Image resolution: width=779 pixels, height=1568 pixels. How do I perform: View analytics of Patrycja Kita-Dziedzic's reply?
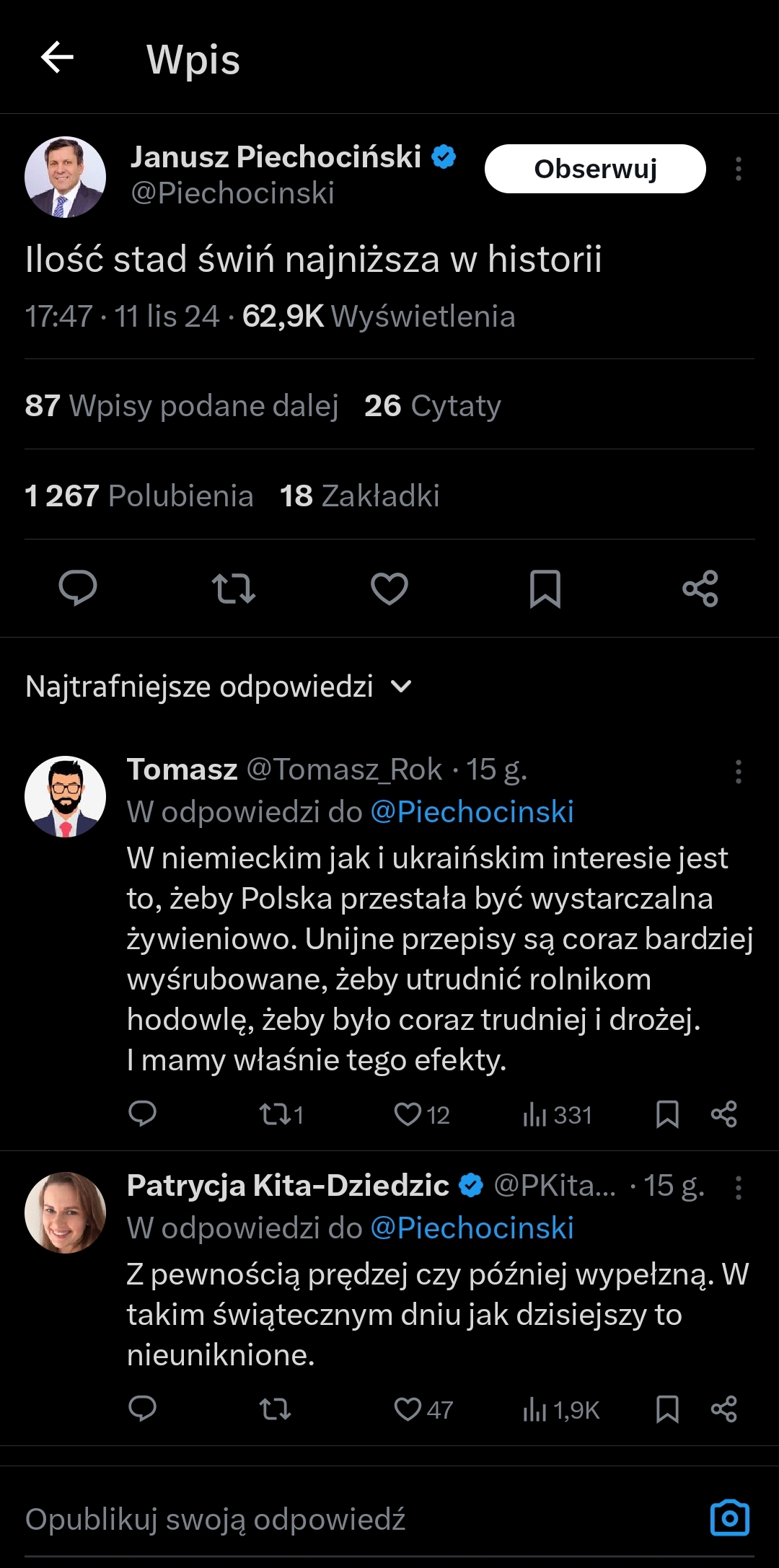pyautogui.click(x=561, y=1409)
